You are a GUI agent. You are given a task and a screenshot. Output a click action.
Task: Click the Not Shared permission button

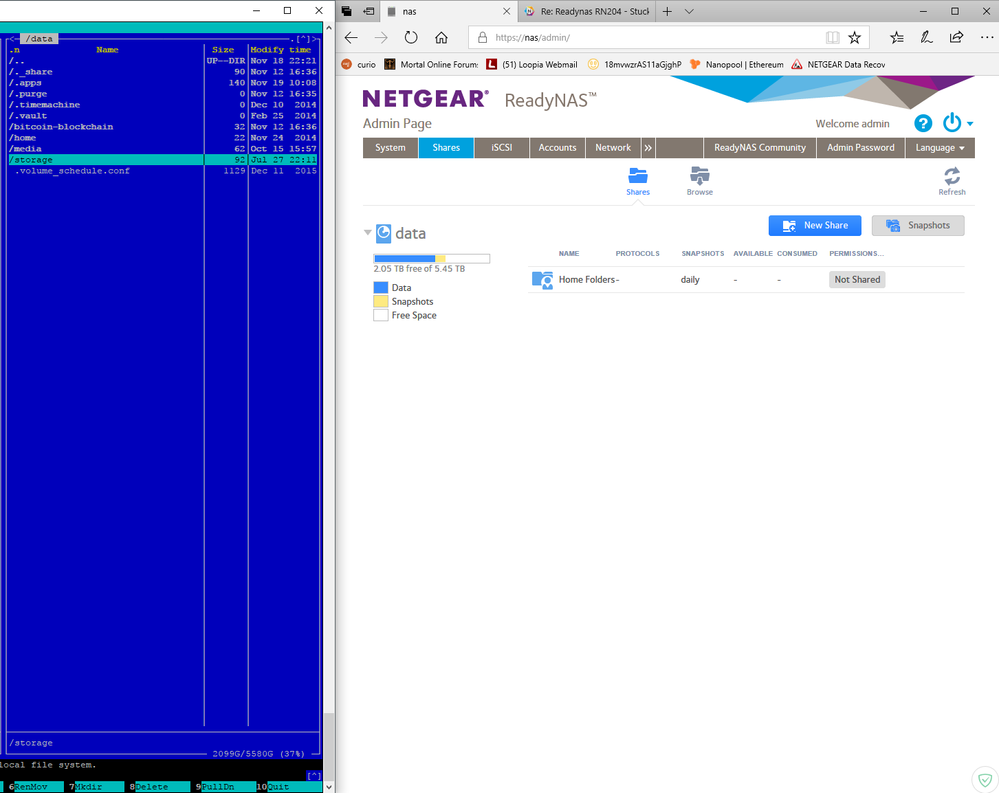pos(857,280)
